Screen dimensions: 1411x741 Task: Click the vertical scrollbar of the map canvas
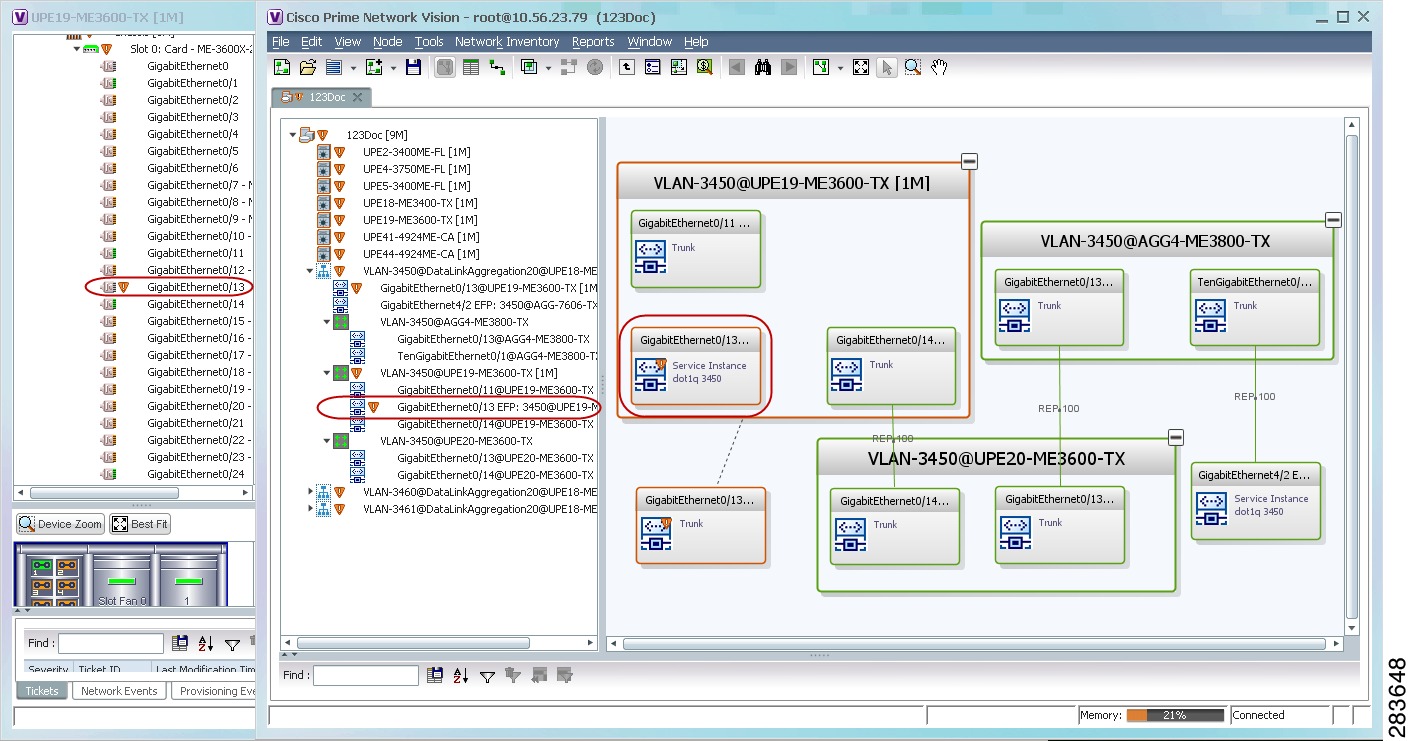[x=1353, y=376]
